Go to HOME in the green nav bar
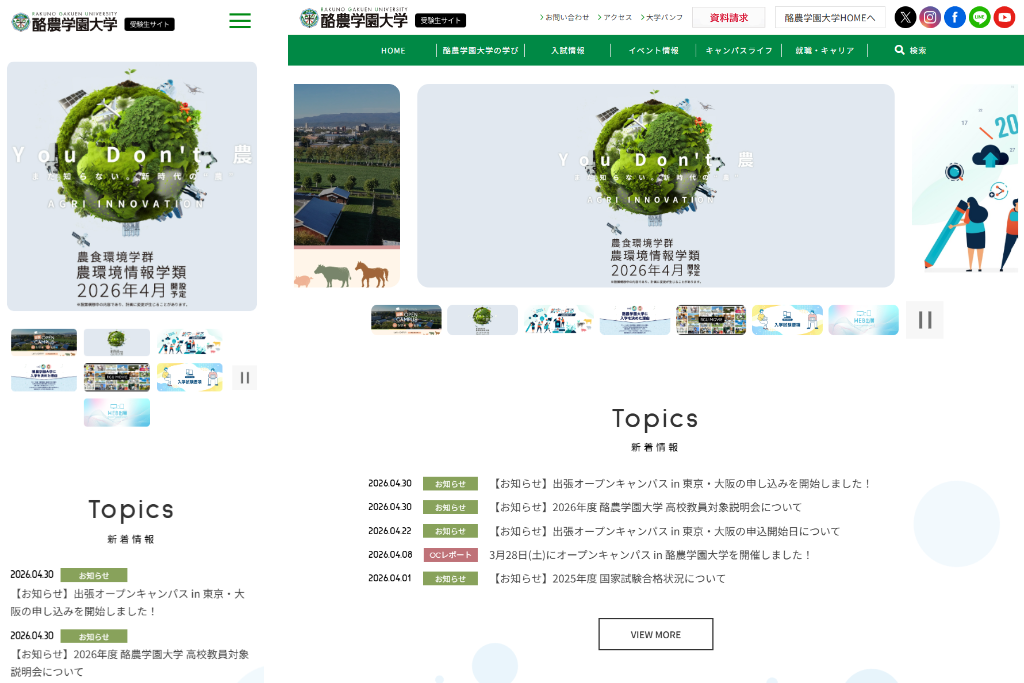The image size is (1024, 683). pyautogui.click(x=393, y=50)
